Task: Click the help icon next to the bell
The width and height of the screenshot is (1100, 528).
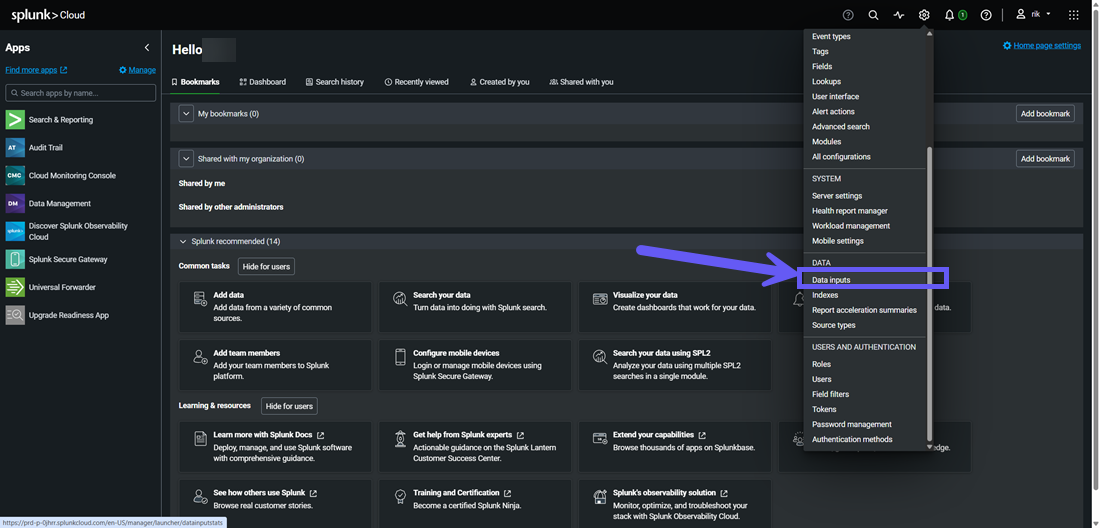Action: [x=986, y=15]
